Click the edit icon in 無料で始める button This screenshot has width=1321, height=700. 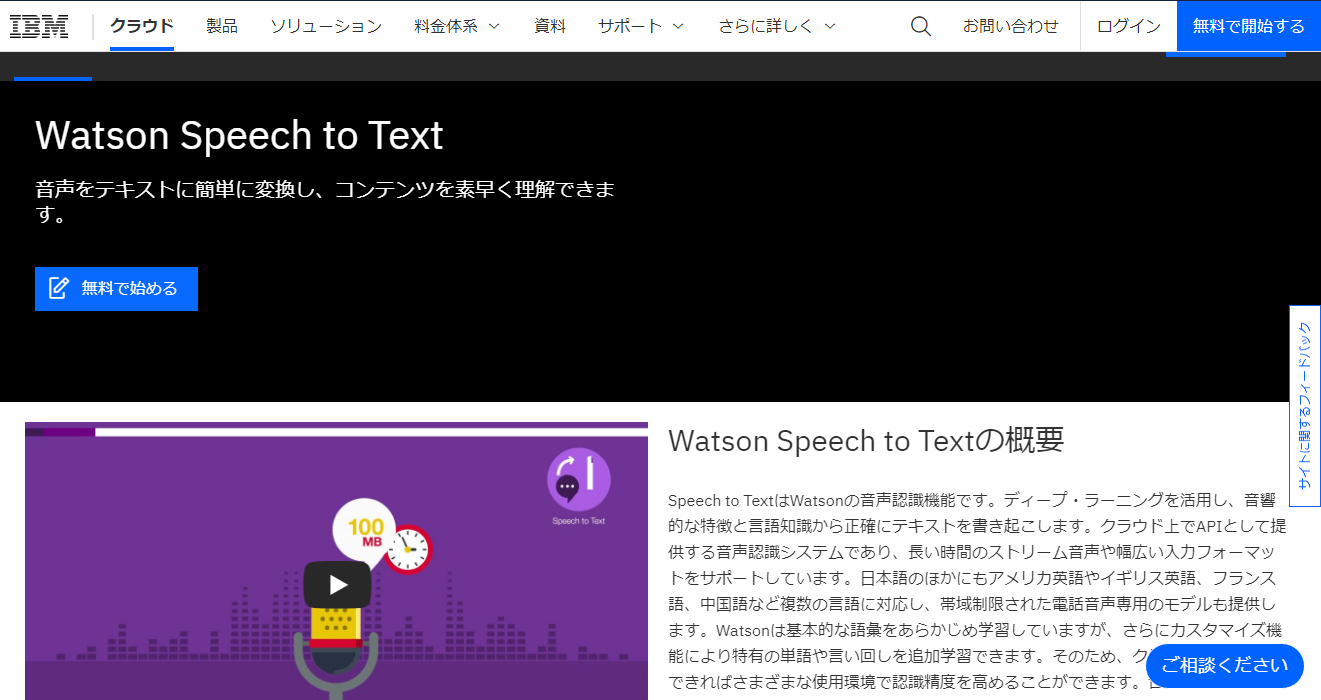coord(59,288)
